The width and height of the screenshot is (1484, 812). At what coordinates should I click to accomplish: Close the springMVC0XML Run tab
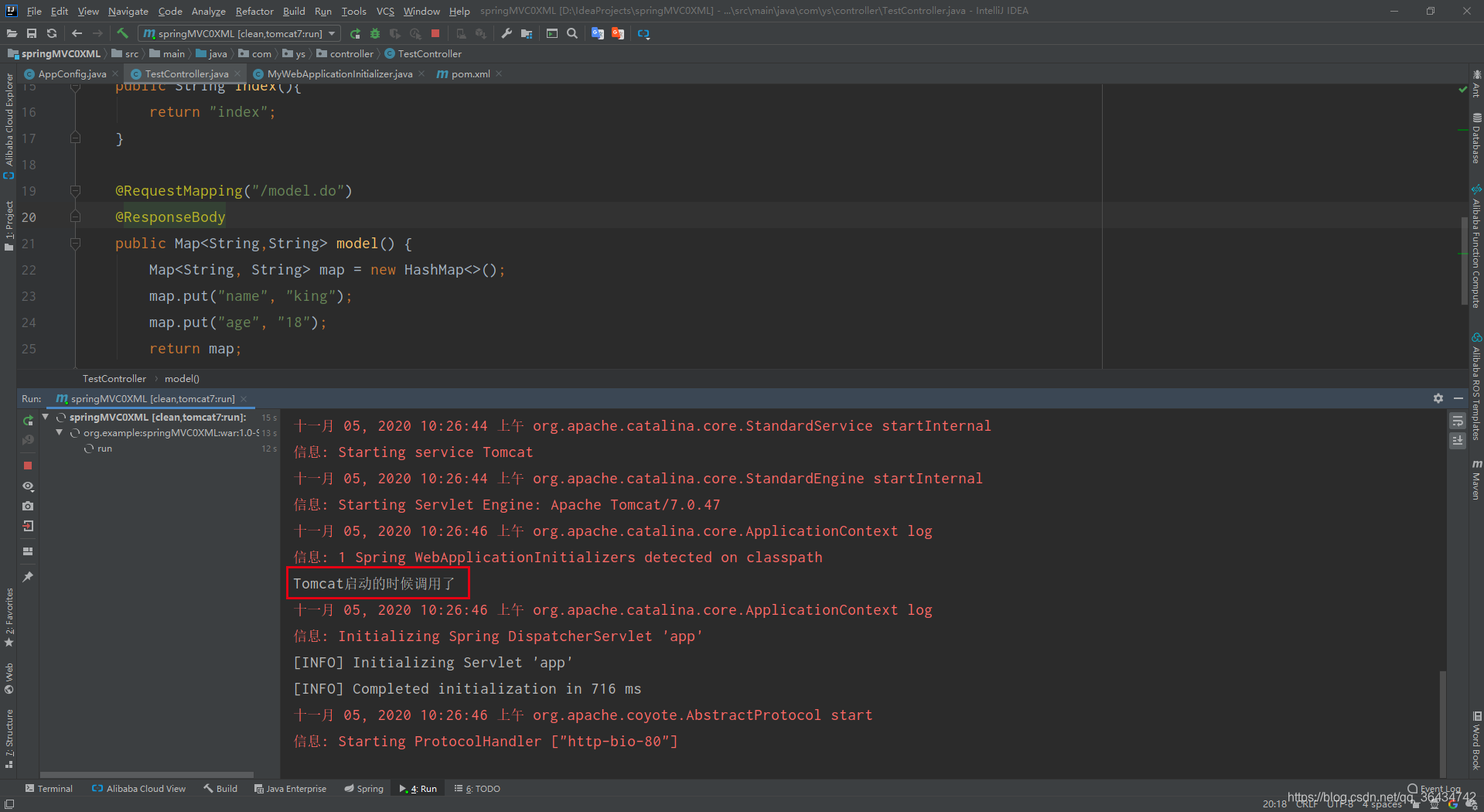coord(243,399)
